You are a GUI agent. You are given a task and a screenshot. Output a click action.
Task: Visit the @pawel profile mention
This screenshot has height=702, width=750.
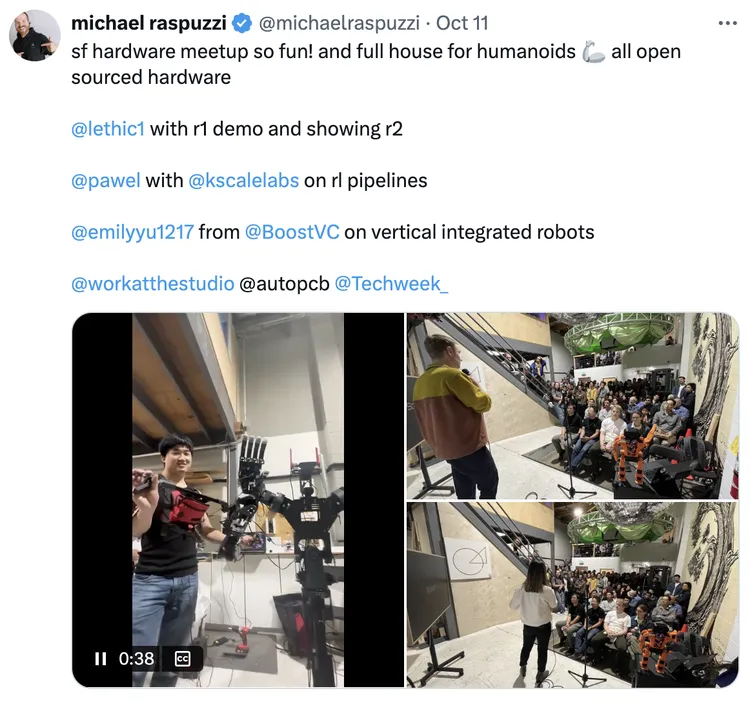105,181
